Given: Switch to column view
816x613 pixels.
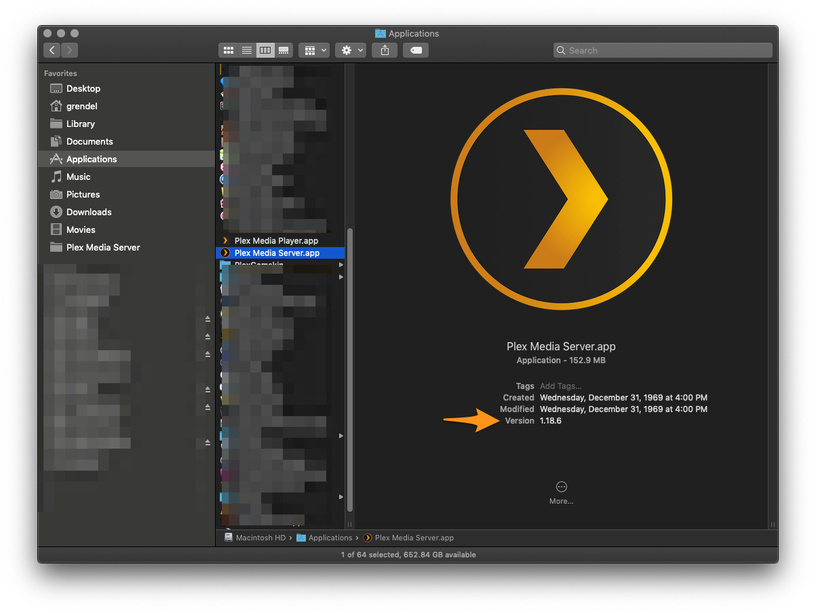Looking at the screenshot, I should click(265, 50).
